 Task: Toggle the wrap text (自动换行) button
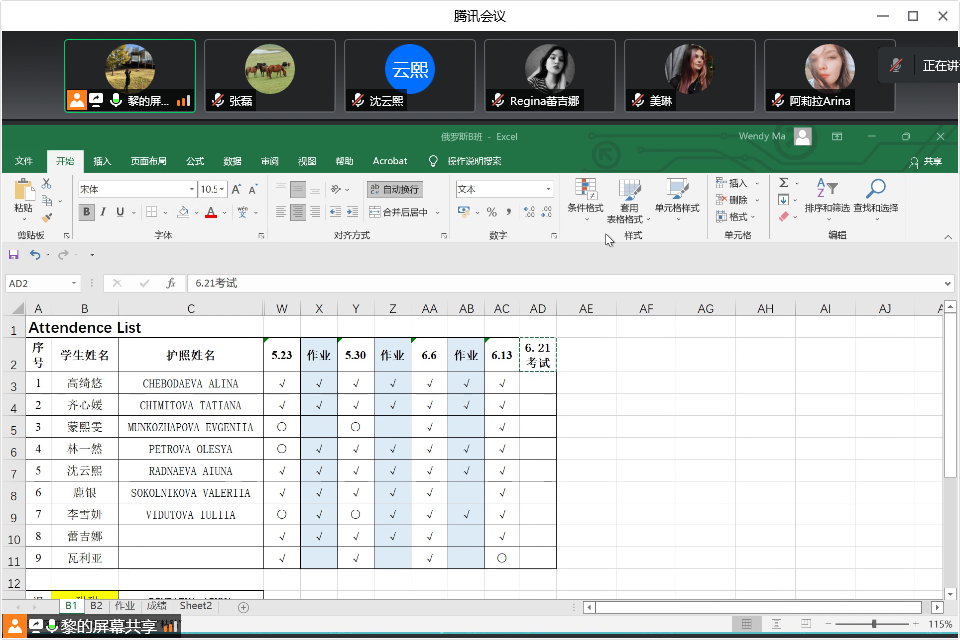(394, 189)
